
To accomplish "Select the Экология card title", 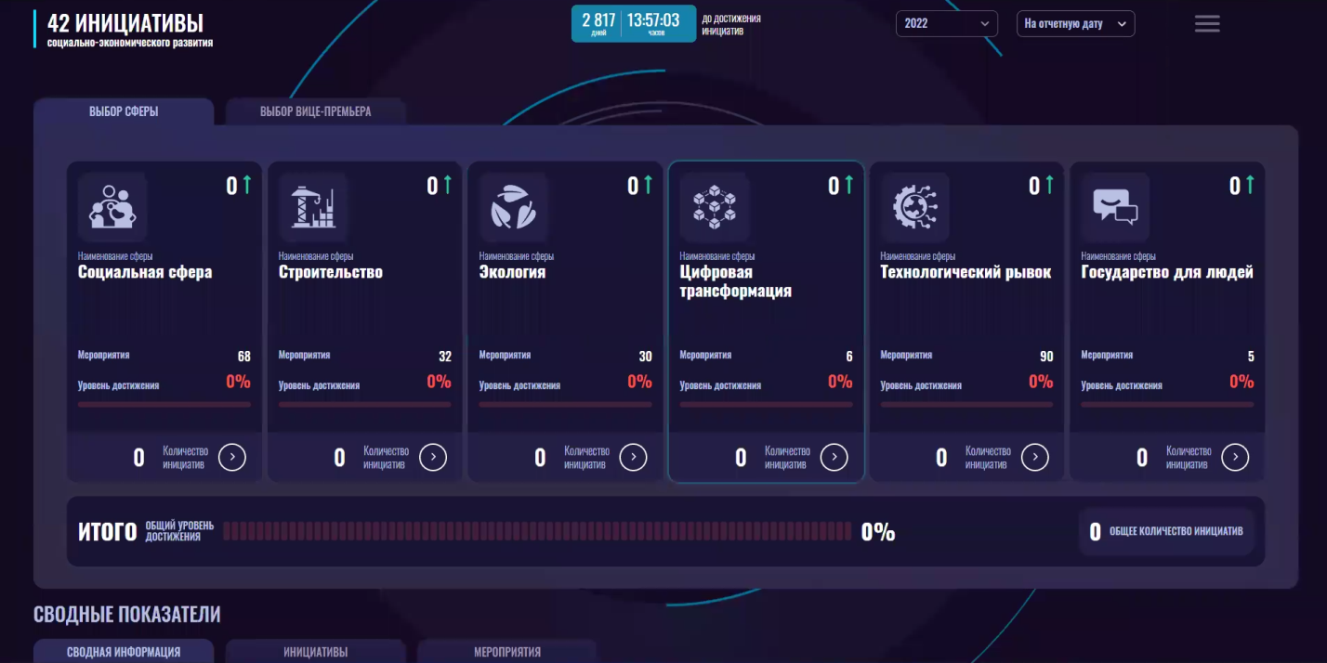I will tap(513, 272).
